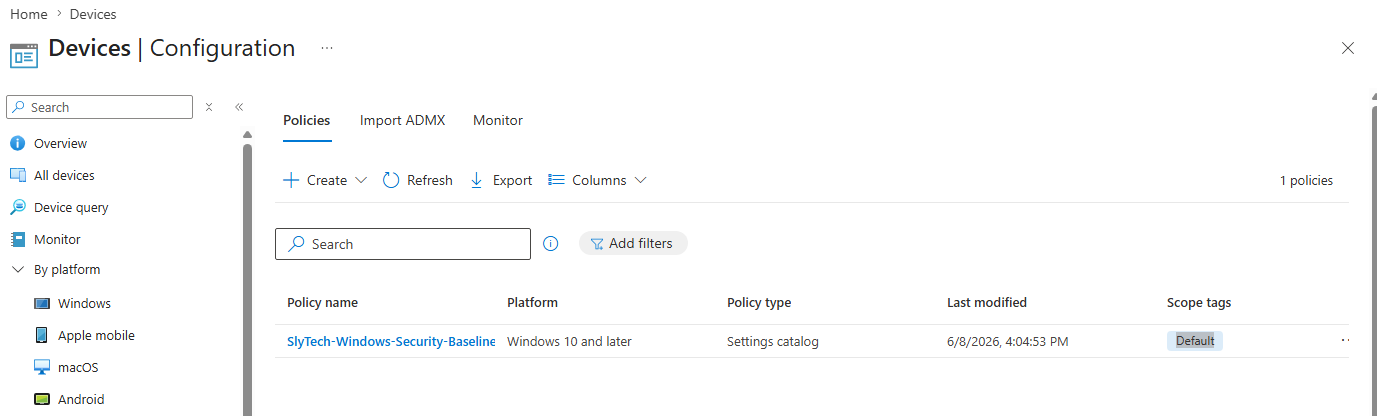Open SlyTech-Windows-Security-Baseline policy

point(391,341)
